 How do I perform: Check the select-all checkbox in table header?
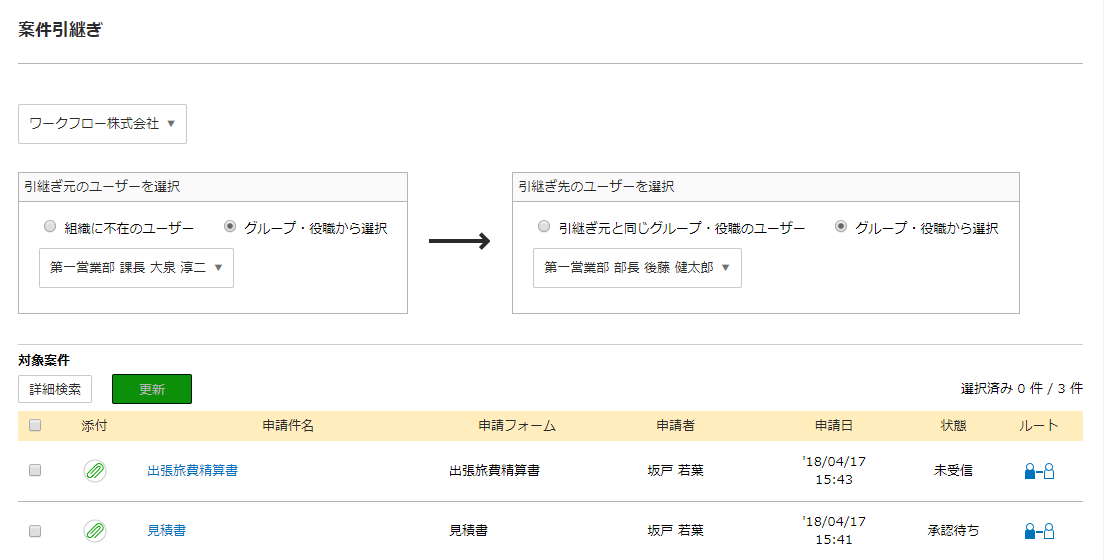click(35, 425)
